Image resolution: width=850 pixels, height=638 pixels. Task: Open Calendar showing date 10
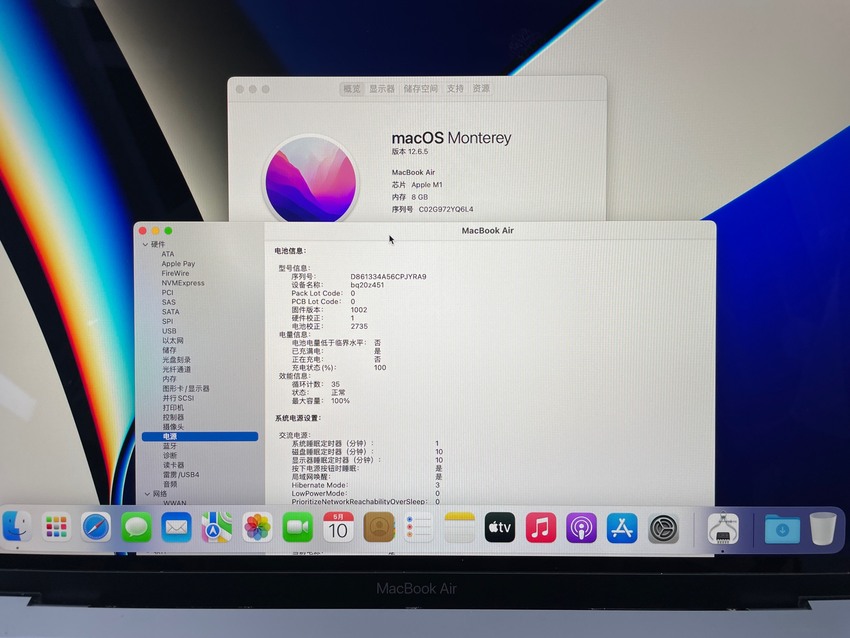(338, 527)
